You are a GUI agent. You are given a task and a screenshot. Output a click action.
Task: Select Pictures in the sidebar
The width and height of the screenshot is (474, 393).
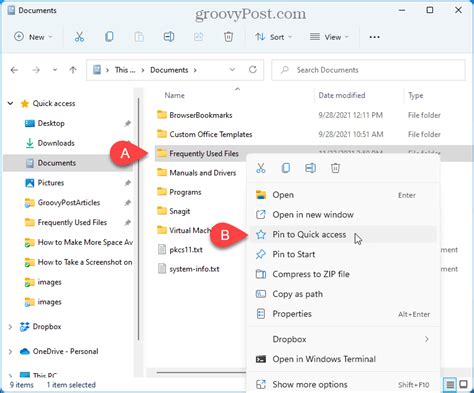point(51,183)
